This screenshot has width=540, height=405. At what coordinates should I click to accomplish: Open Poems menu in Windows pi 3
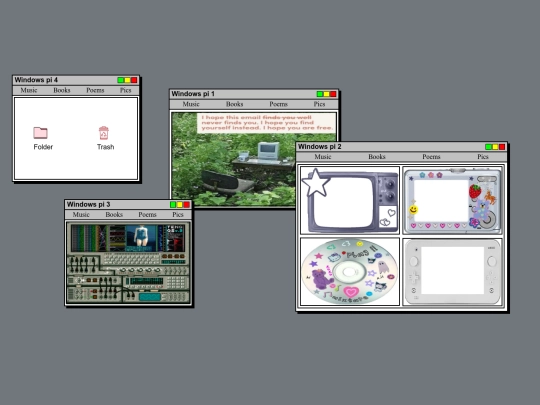(147, 215)
